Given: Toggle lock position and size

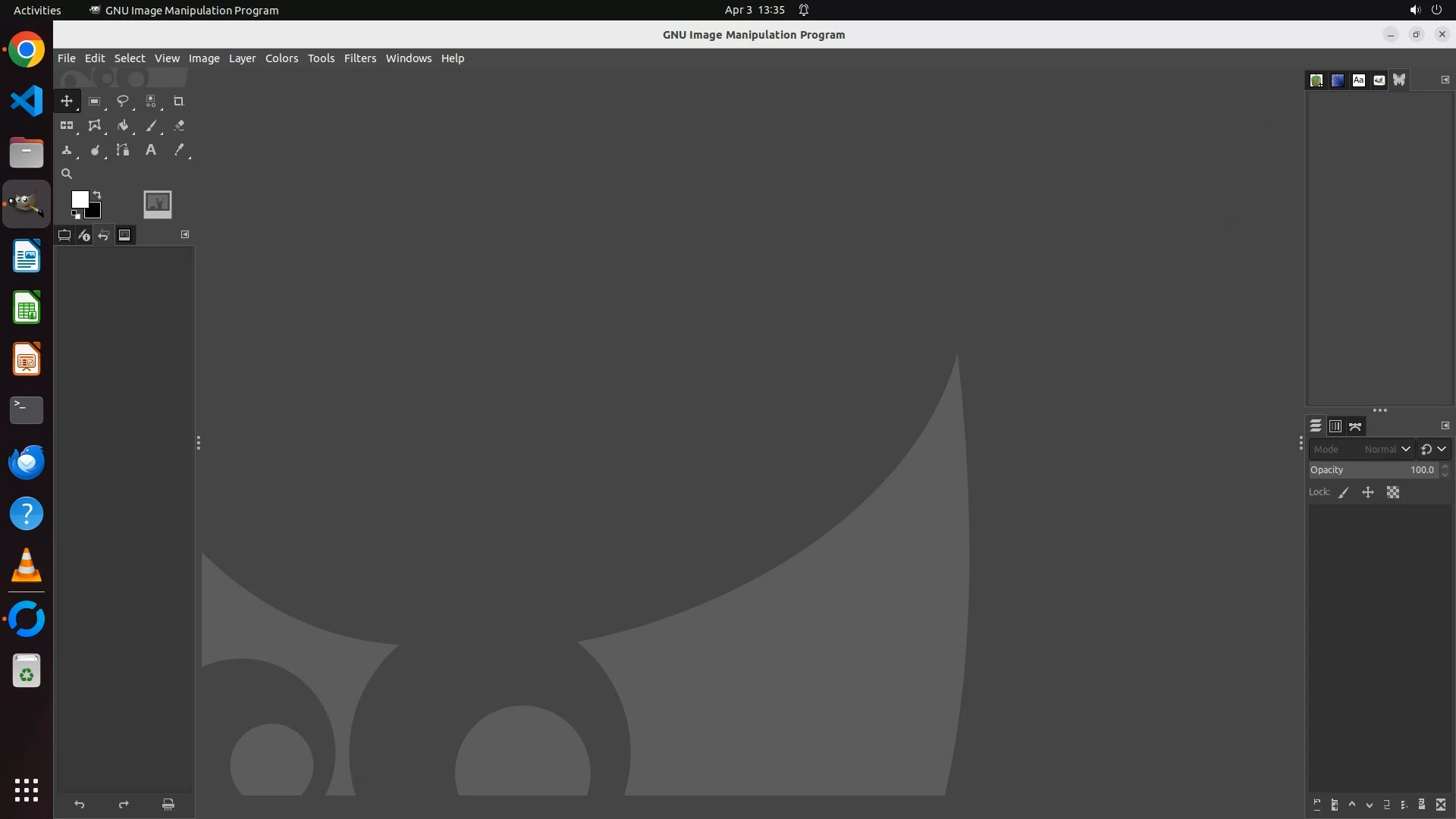Looking at the screenshot, I should 1368,493.
